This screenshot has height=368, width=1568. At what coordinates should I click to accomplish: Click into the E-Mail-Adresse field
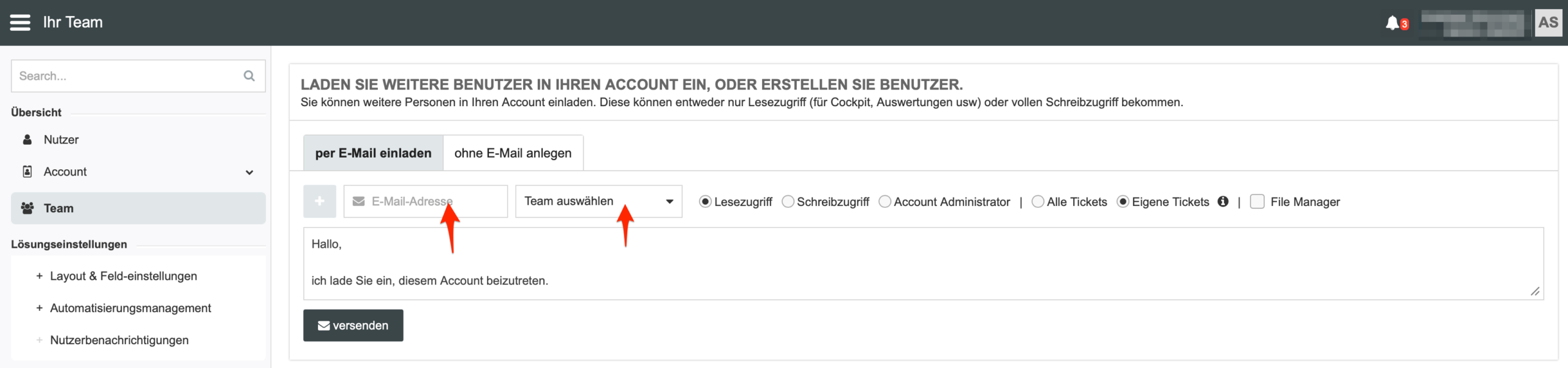pyautogui.click(x=425, y=201)
